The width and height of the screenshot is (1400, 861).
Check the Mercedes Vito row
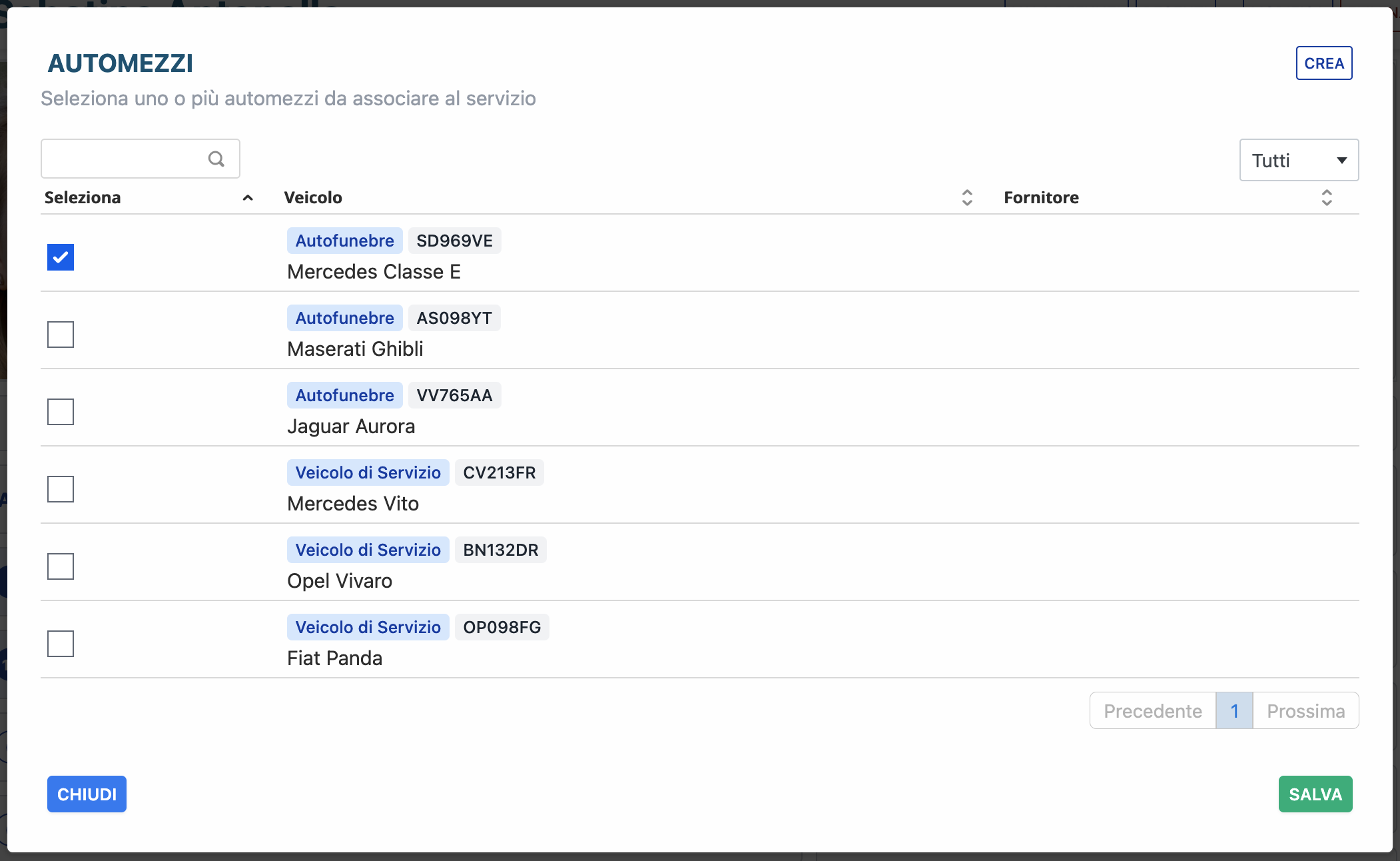(61, 489)
